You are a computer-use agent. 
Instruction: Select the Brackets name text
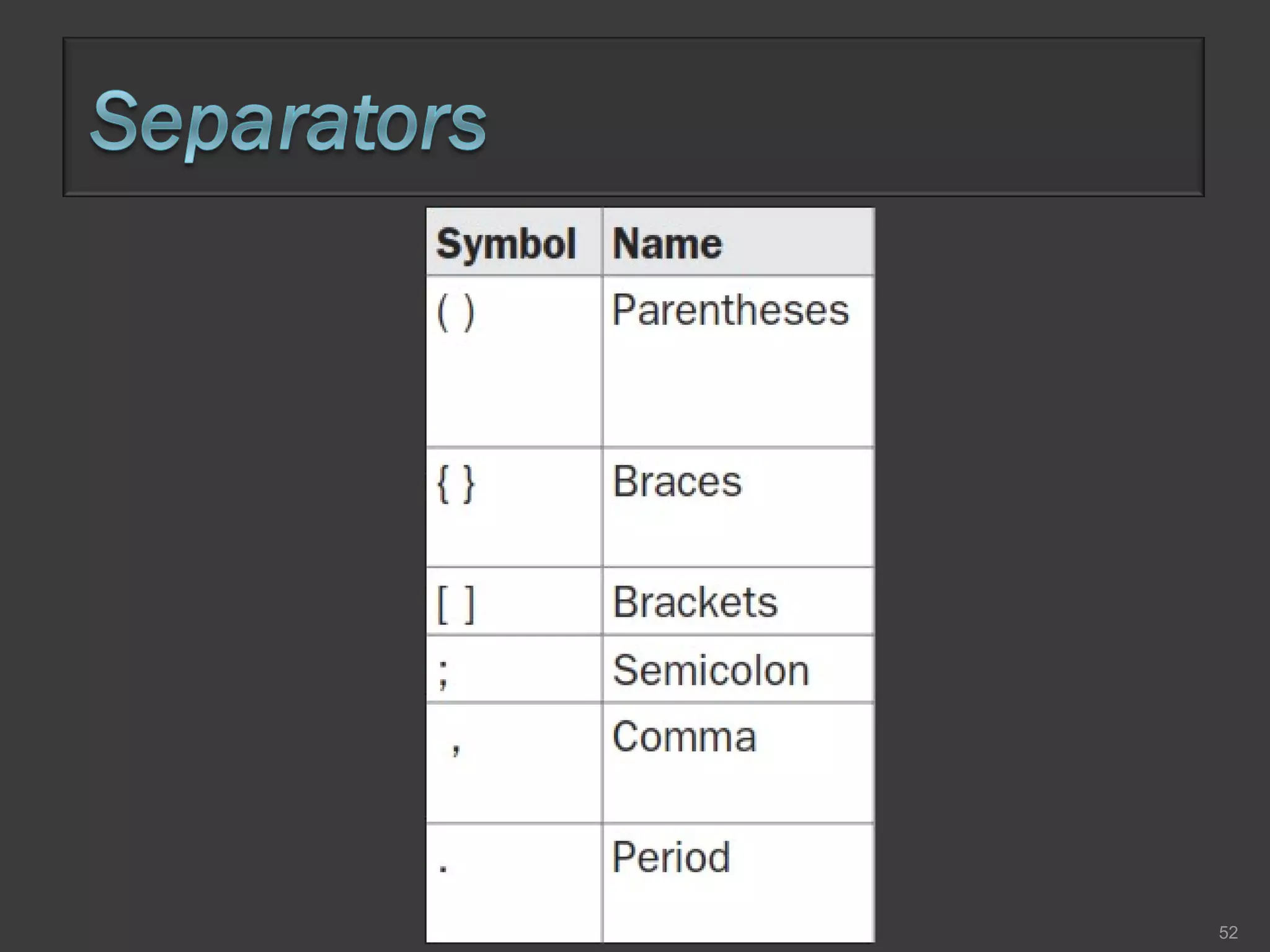(x=695, y=602)
